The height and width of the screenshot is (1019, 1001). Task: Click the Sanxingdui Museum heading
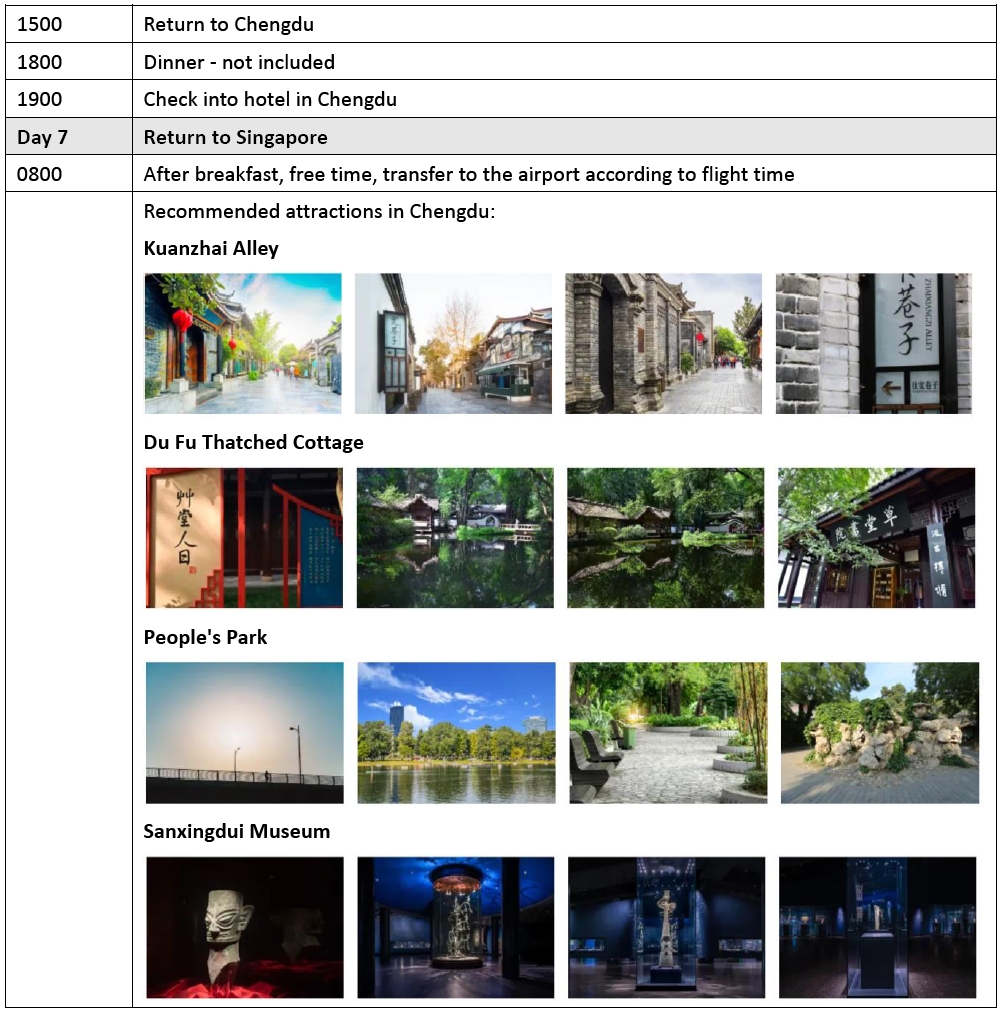tap(236, 832)
